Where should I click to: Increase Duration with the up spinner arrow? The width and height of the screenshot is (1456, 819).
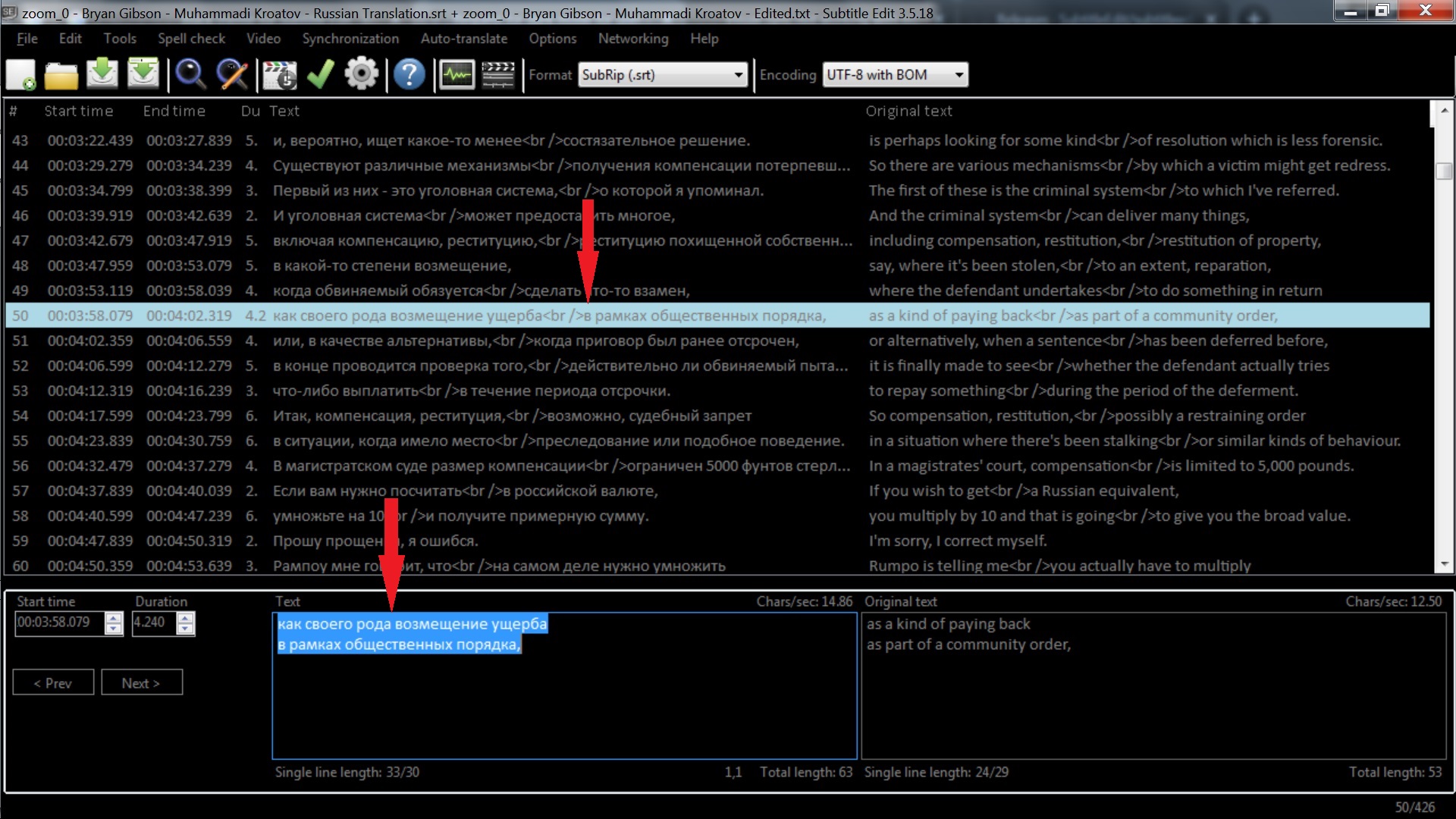(x=186, y=617)
